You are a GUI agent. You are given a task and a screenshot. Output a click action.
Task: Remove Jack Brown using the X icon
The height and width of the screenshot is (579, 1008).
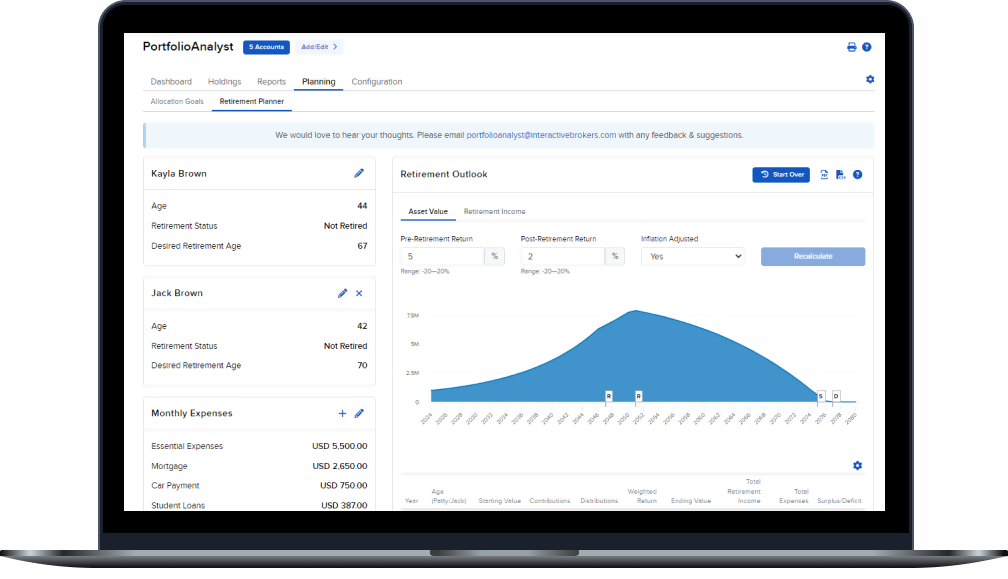click(x=359, y=293)
